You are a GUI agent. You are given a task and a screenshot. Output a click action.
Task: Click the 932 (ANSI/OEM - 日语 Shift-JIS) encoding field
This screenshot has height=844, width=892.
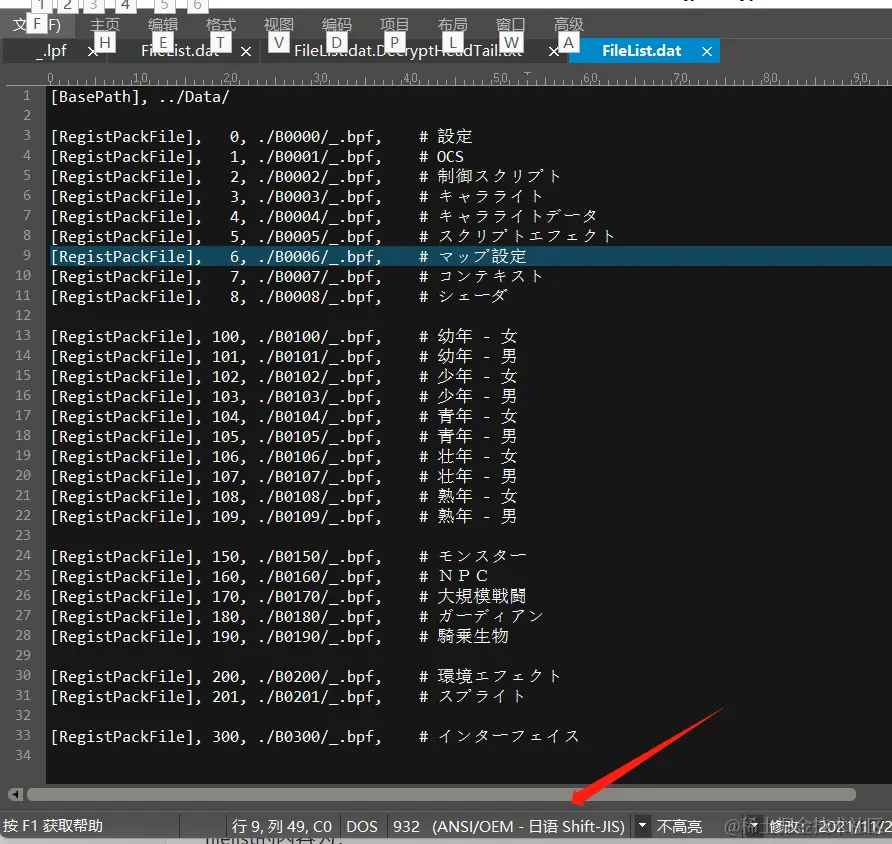[509, 826]
